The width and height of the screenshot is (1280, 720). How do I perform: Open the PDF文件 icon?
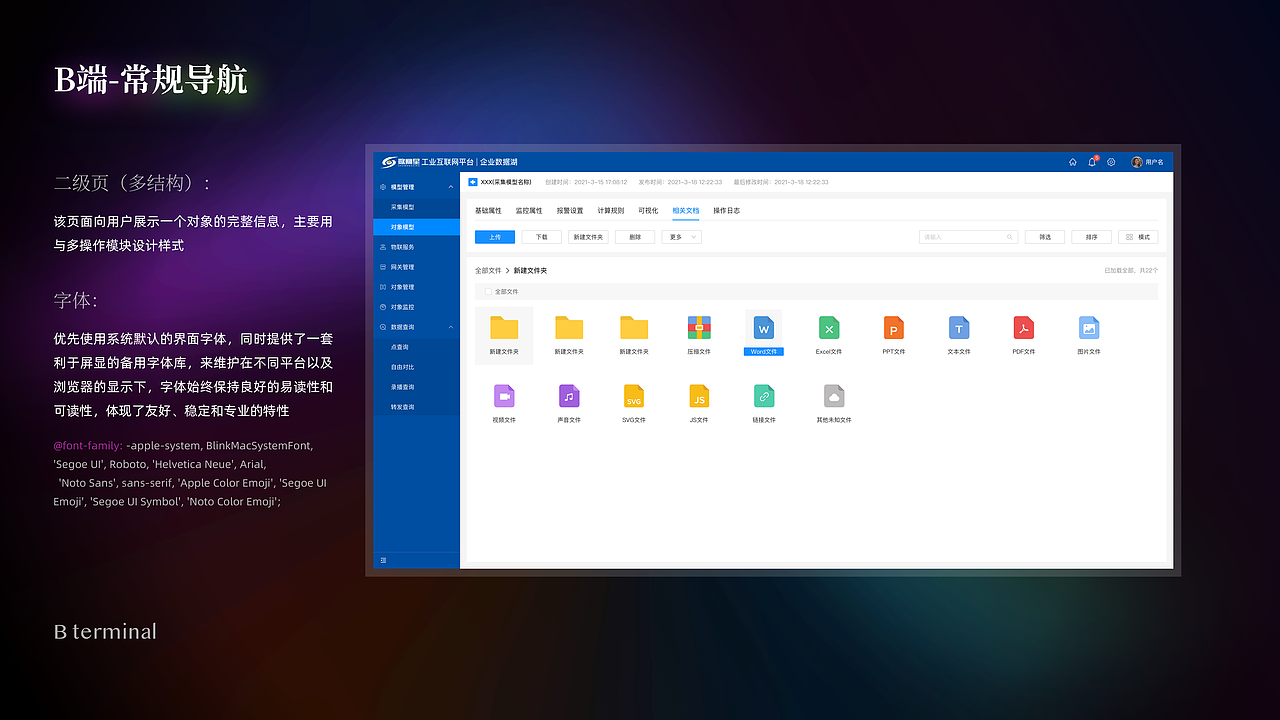[x=1023, y=327]
